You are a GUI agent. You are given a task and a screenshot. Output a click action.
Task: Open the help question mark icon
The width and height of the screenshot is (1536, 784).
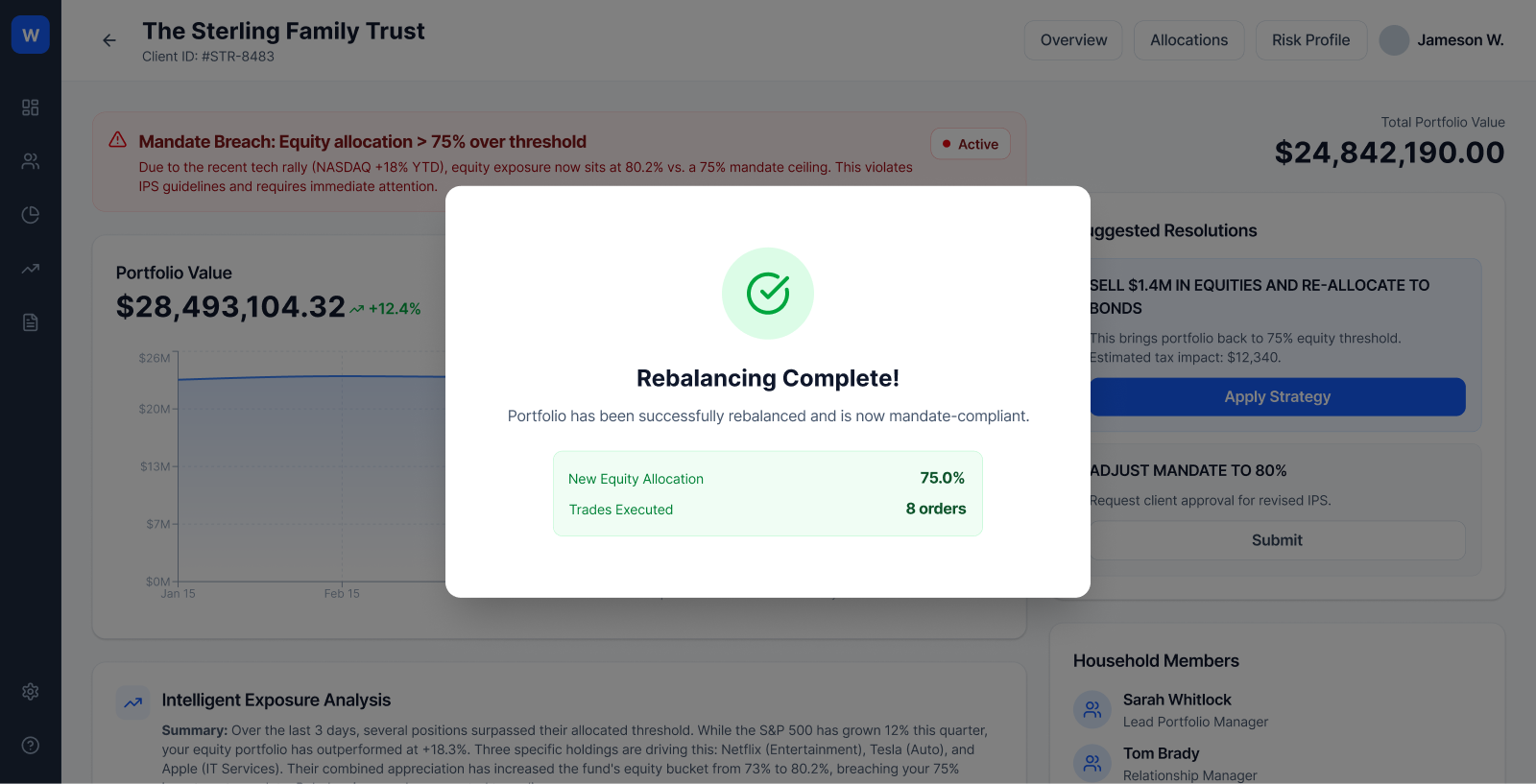(31, 746)
